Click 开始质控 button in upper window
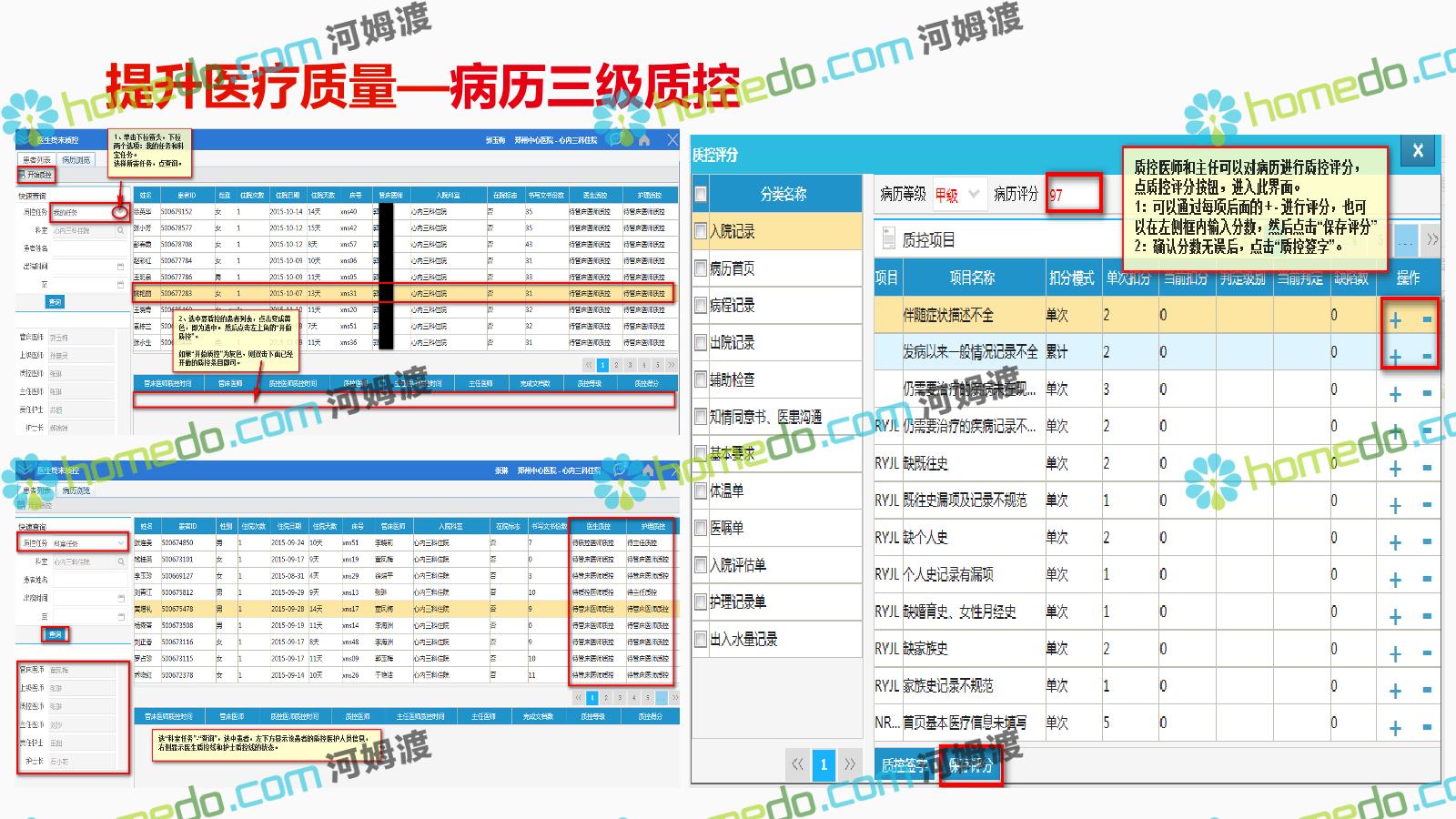Viewport: 1456px width, 819px height. pos(37,175)
